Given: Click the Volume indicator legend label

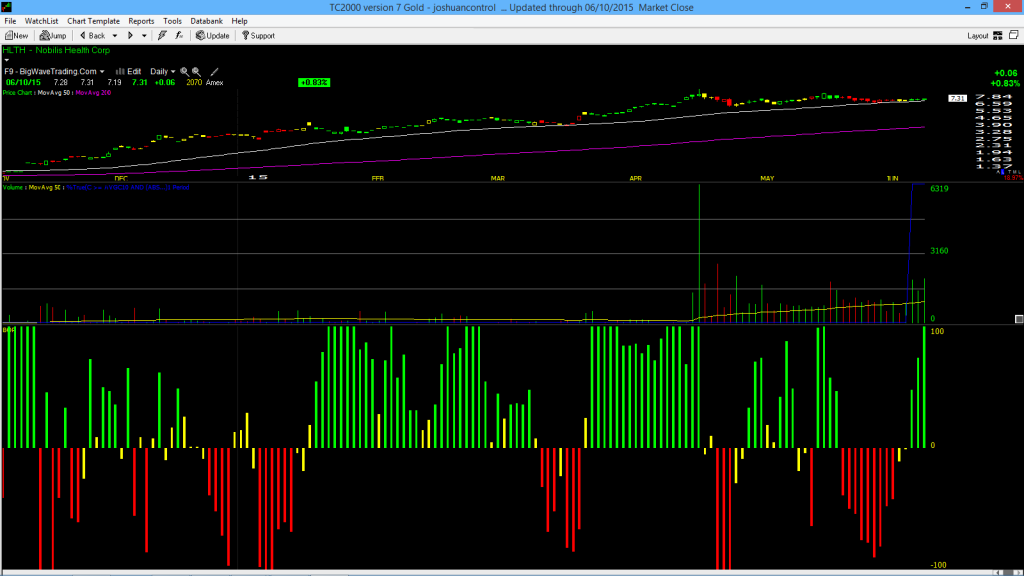Looking at the screenshot, I should tap(13, 187).
